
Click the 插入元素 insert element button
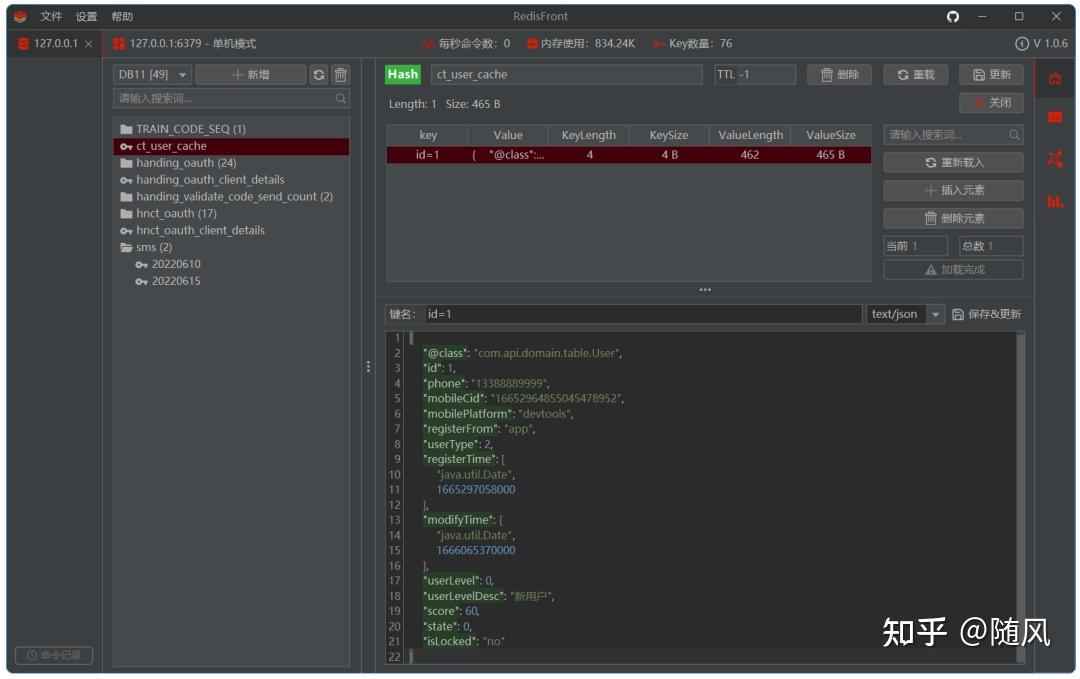click(x=953, y=190)
